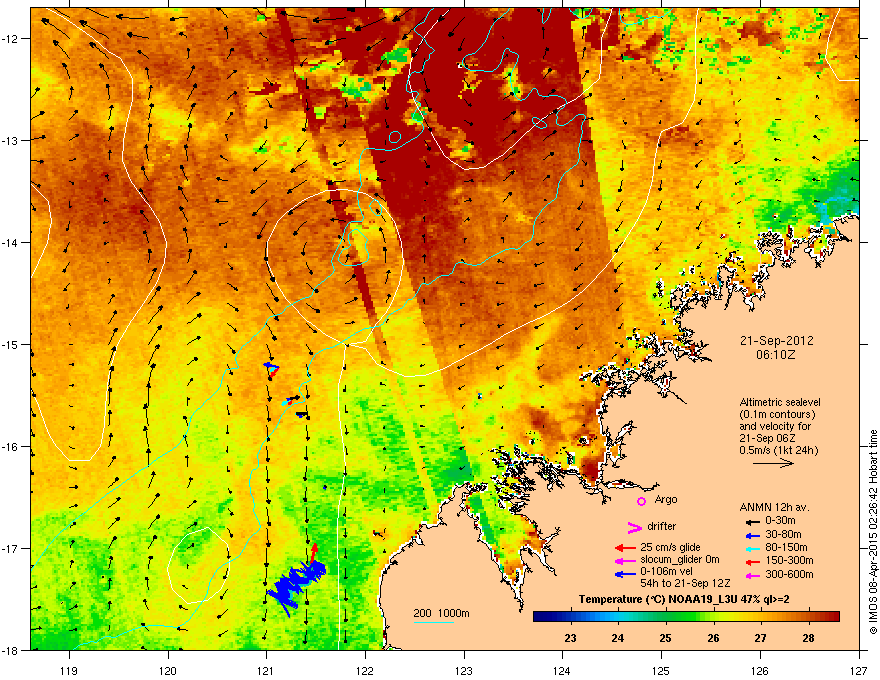Click the blue glider track cluster on the map

(x=297, y=586)
